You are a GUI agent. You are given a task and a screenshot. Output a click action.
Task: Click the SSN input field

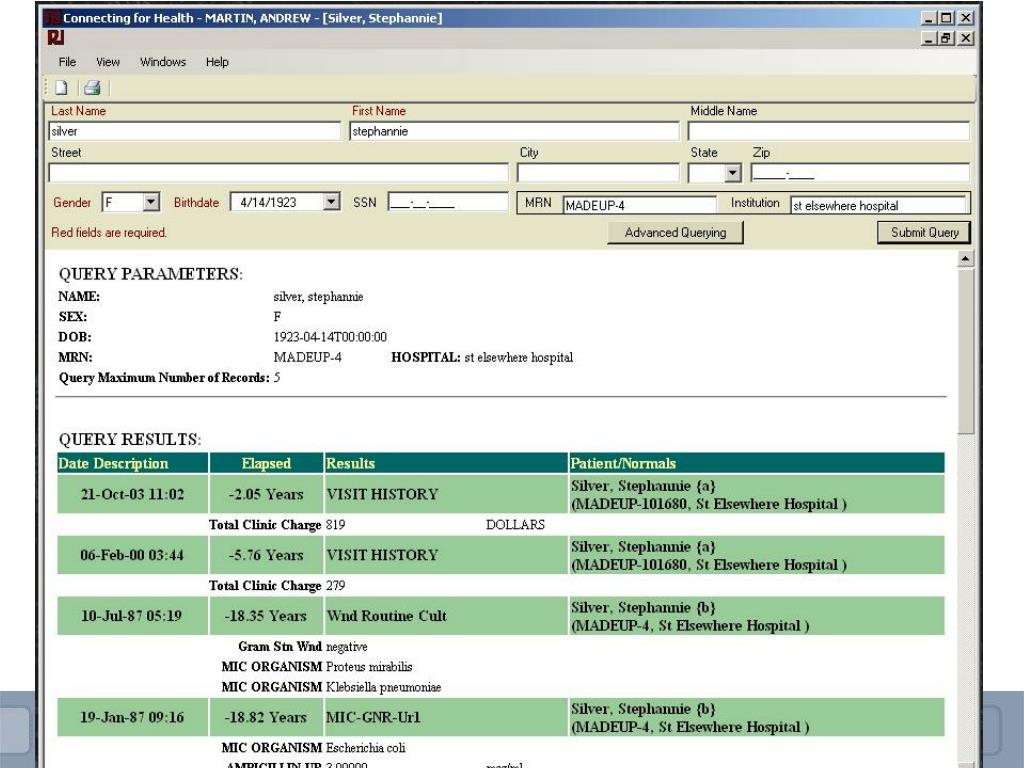coord(447,202)
